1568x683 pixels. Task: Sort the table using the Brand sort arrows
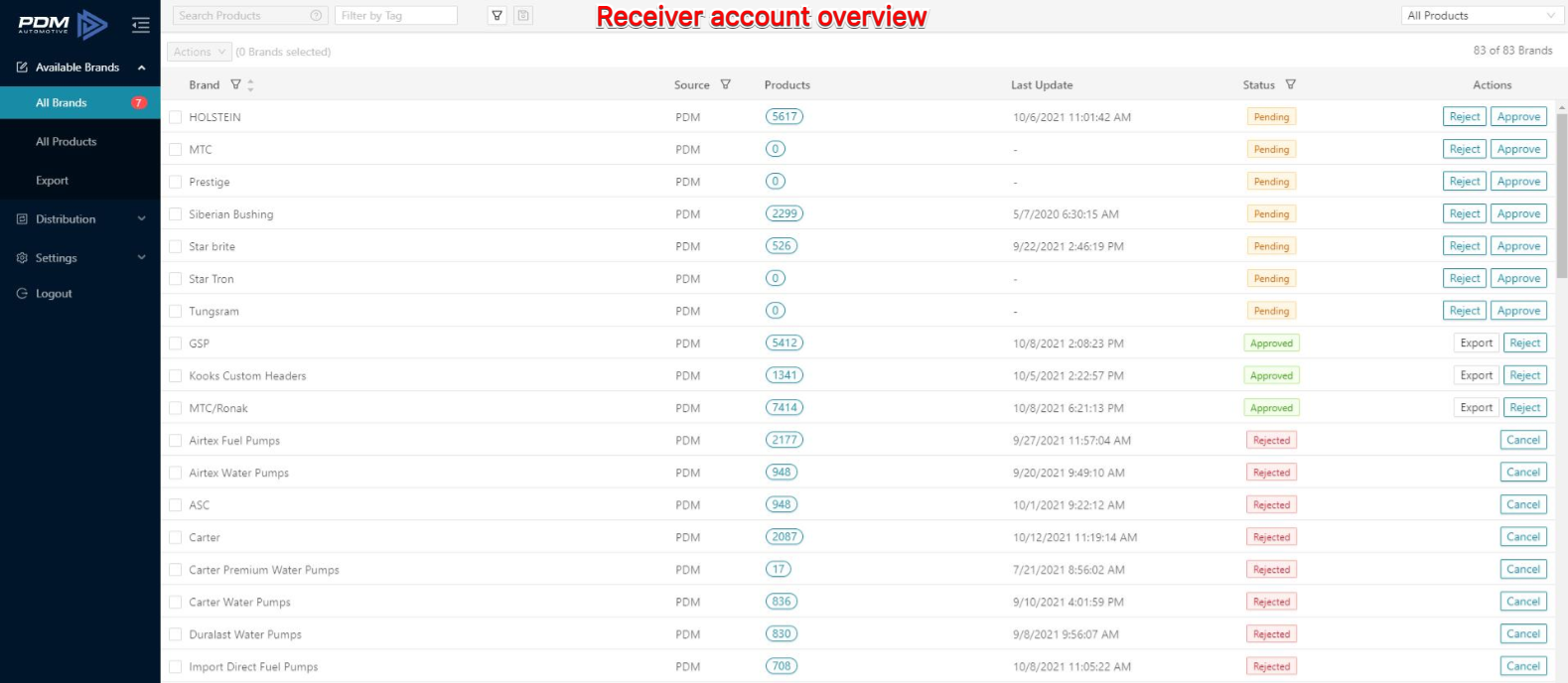pos(250,85)
